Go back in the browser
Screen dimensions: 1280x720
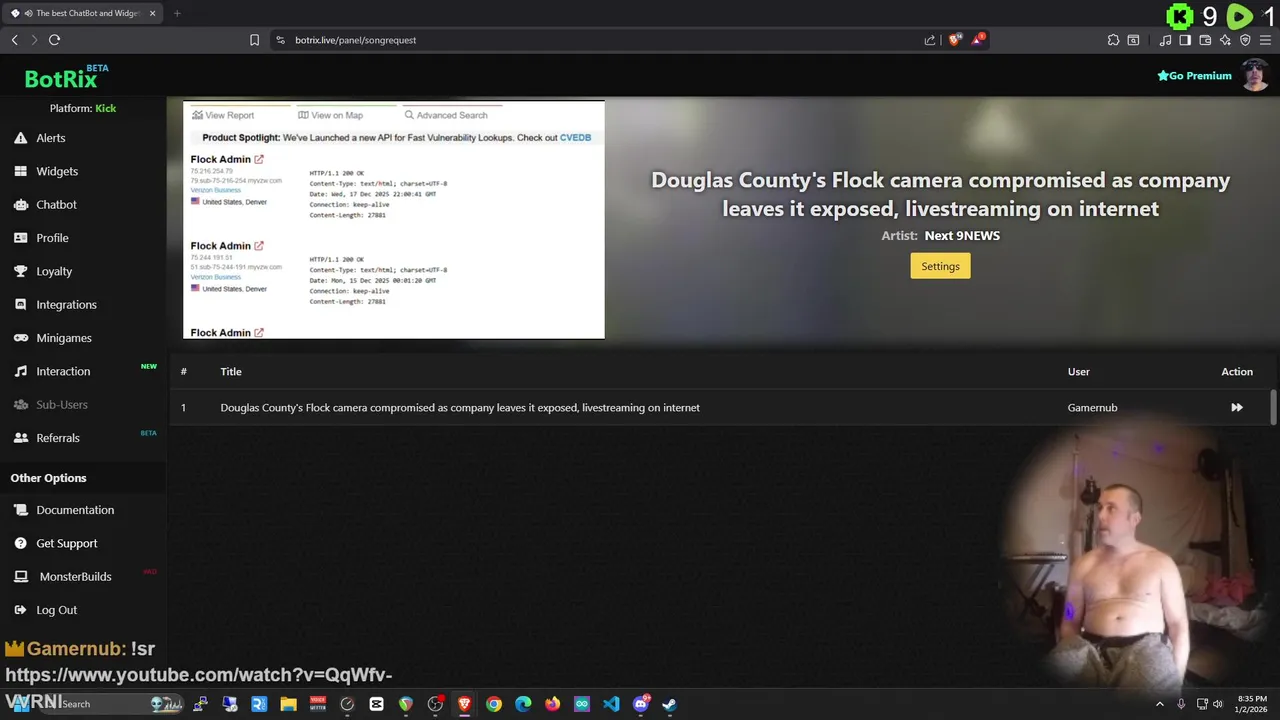point(14,40)
